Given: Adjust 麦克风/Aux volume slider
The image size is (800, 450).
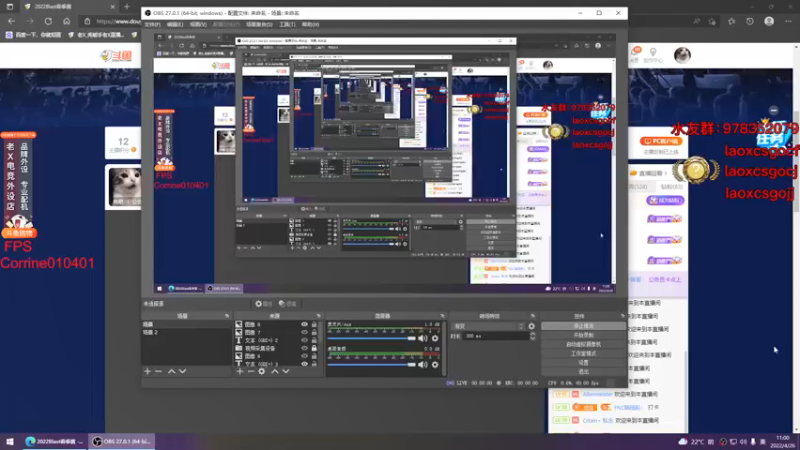Looking at the screenshot, I should (x=371, y=338).
